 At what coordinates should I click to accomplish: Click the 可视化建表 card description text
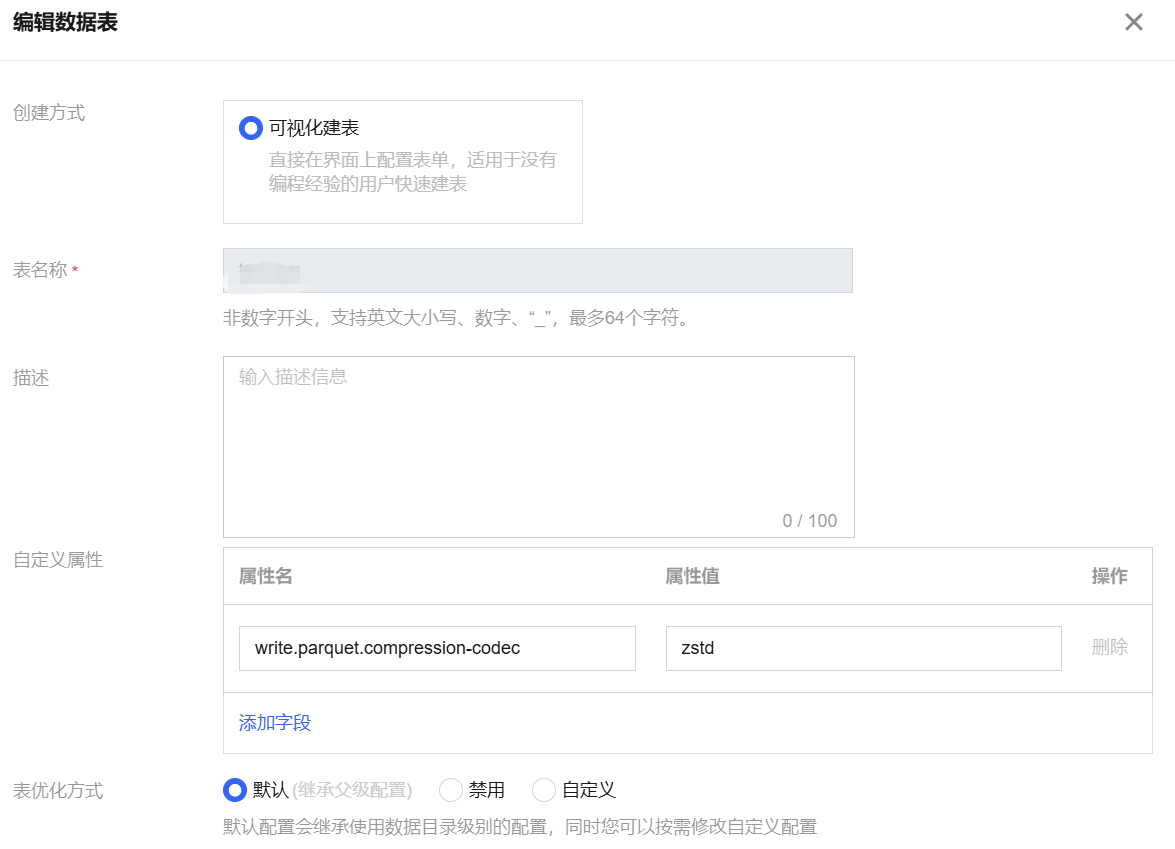(x=412, y=172)
